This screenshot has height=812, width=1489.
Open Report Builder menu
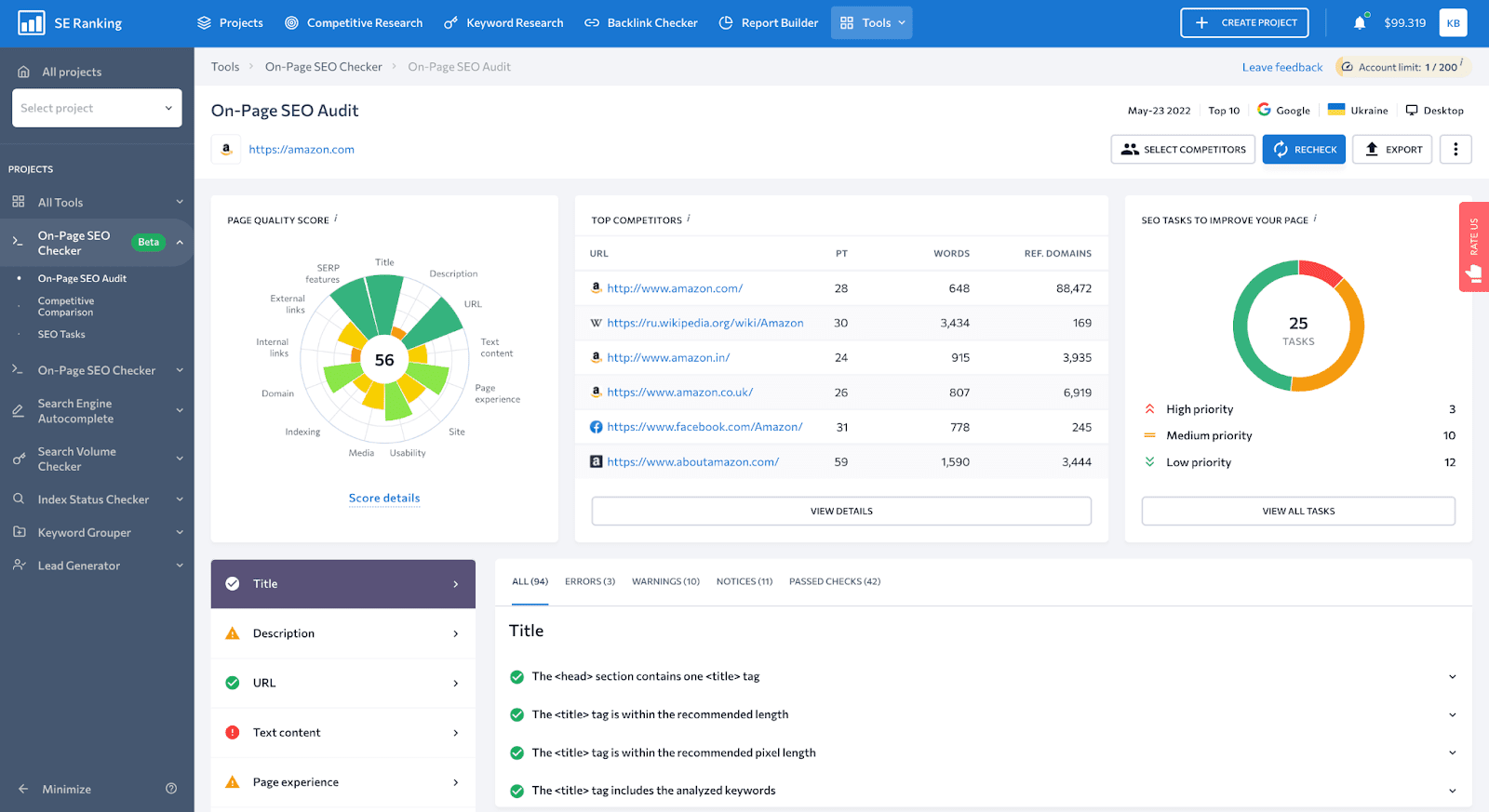tap(769, 22)
